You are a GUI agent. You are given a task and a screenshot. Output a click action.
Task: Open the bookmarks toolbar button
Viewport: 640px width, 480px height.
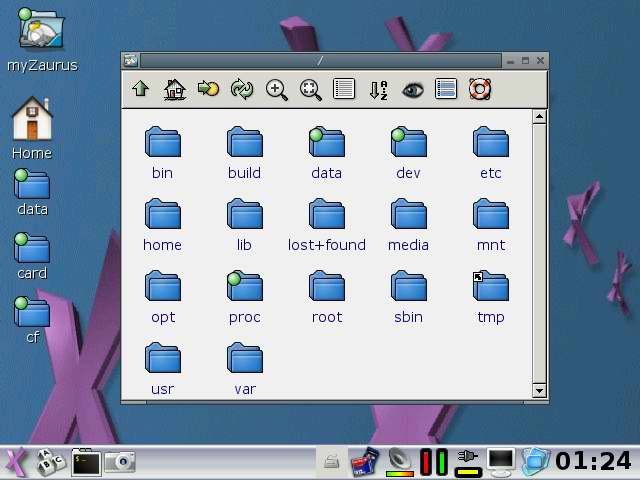tap(208, 89)
